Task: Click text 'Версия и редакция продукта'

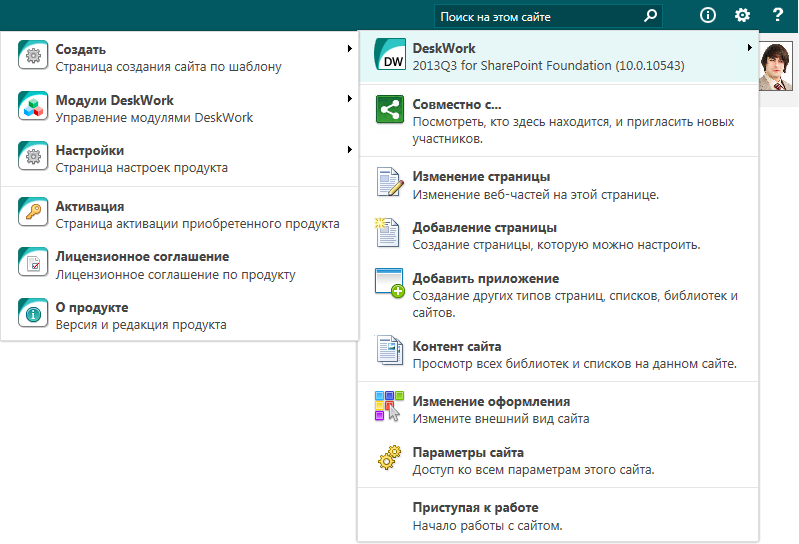Action: [x=141, y=324]
